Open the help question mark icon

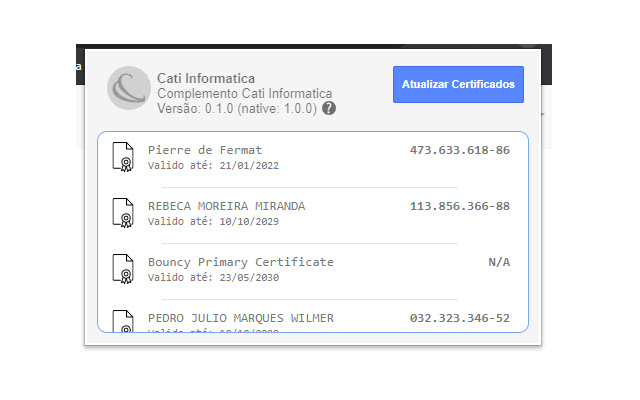pyautogui.click(x=329, y=109)
